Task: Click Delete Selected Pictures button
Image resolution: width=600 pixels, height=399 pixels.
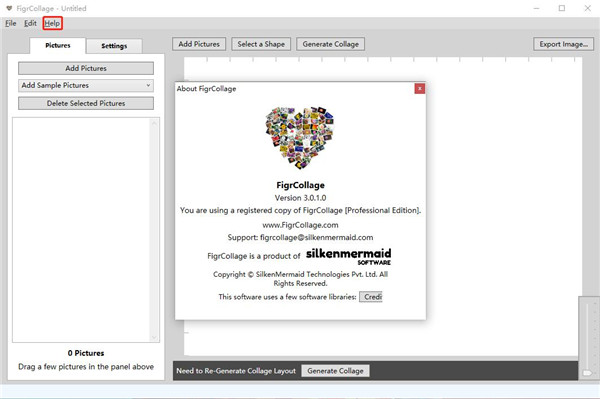Action: point(86,103)
